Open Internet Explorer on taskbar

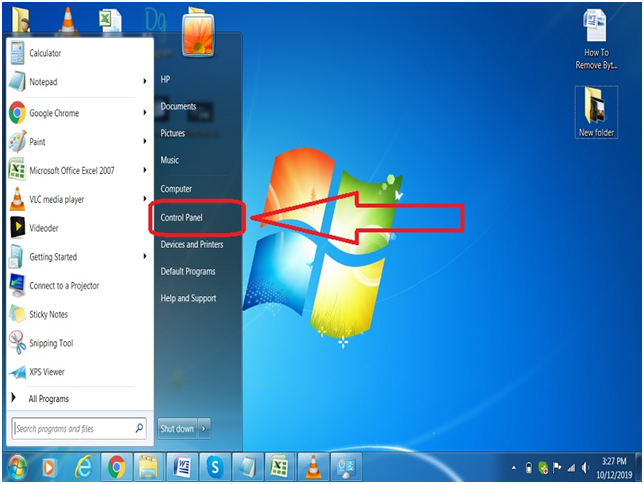tap(83, 467)
